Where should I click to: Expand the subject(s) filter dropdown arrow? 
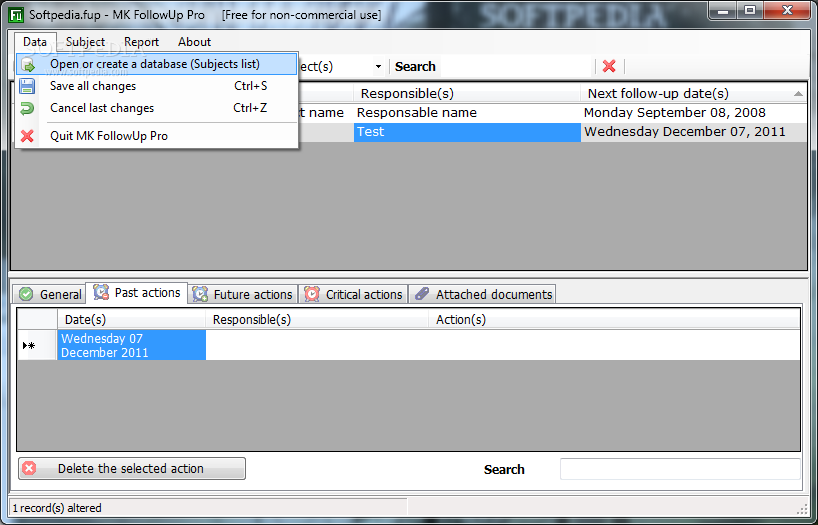pyautogui.click(x=378, y=67)
